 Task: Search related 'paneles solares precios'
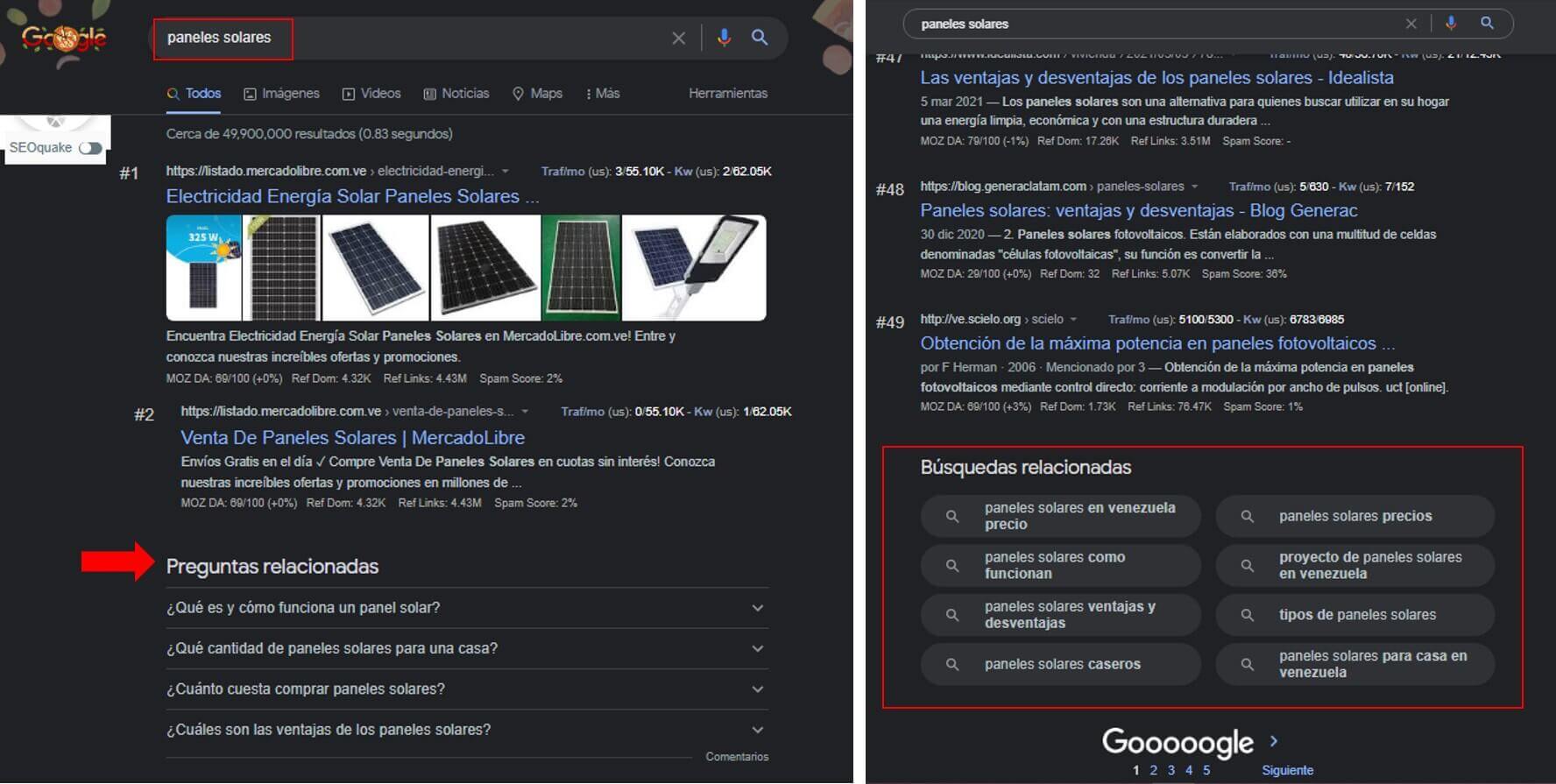(x=1354, y=516)
